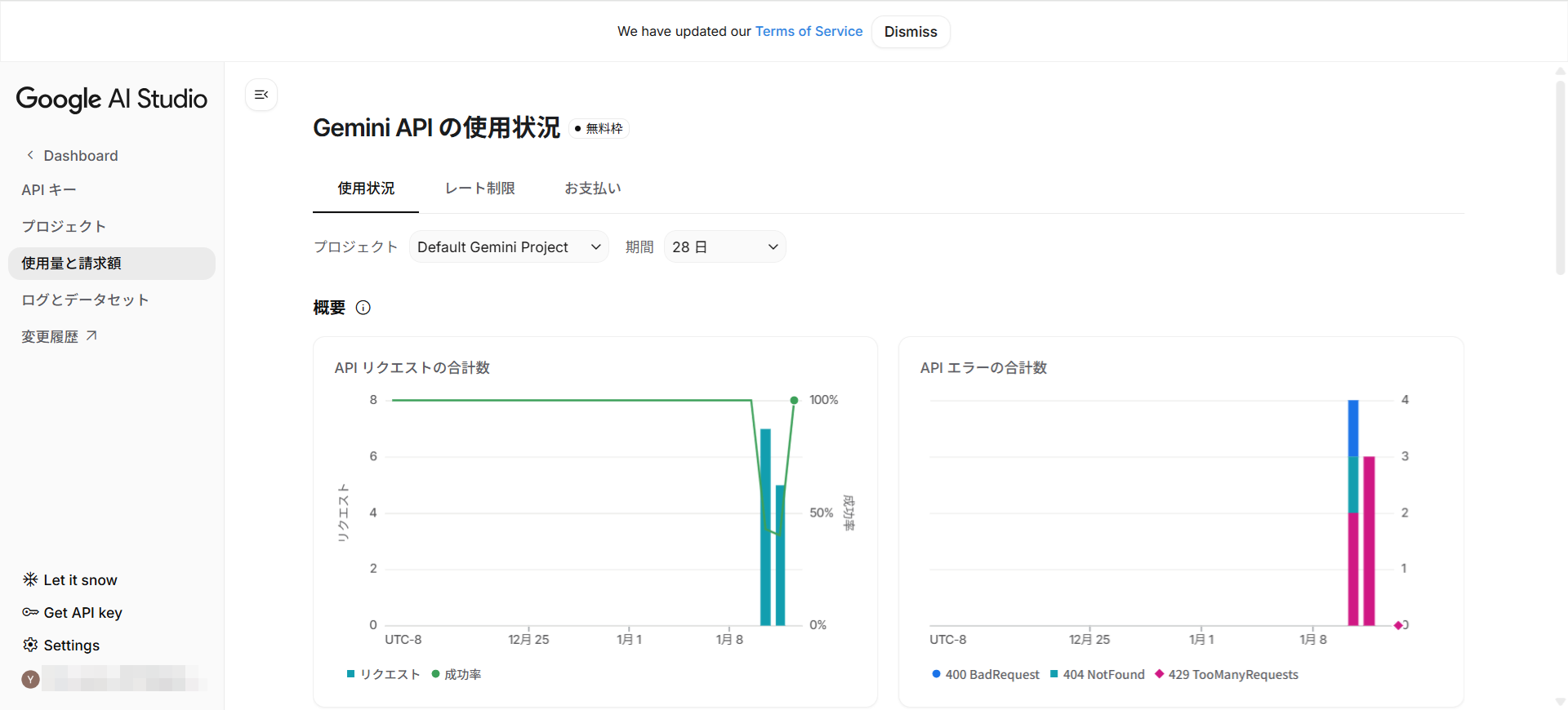Dismiss the Terms of Service banner
1568x710 pixels.
[910, 32]
